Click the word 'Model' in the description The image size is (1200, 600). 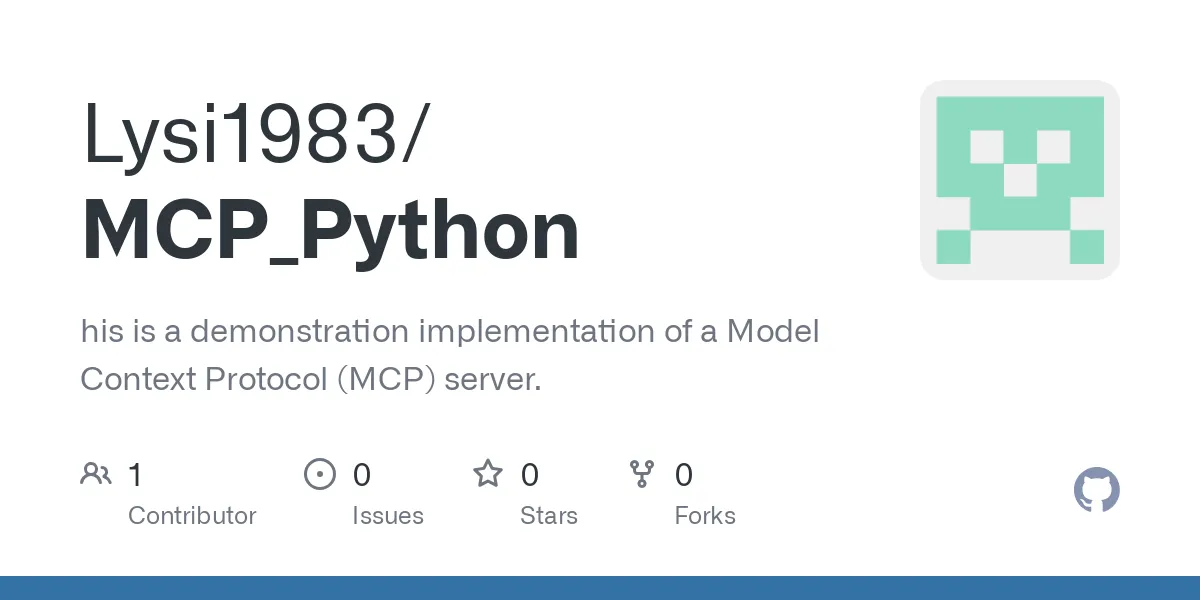click(x=773, y=331)
